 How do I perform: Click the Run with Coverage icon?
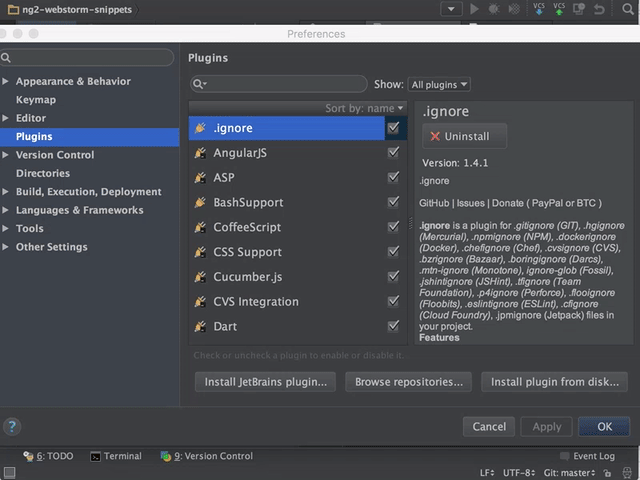[x=514, y=9]
